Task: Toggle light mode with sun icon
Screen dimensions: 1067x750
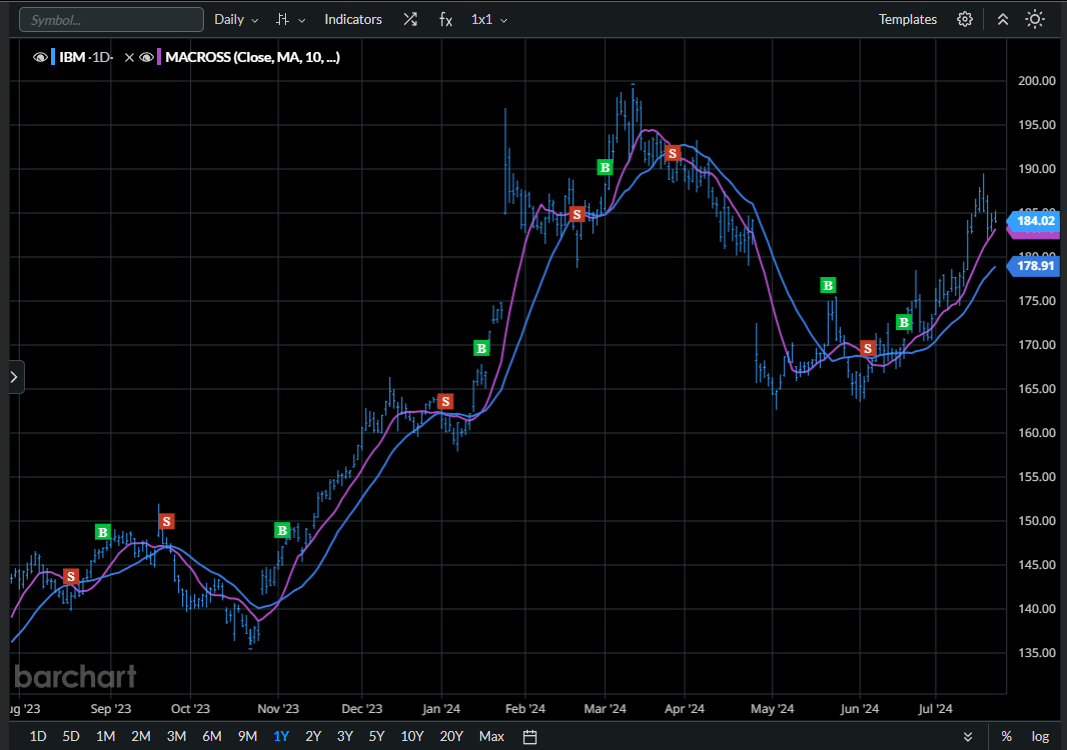Action: (x=1035, y=19)
